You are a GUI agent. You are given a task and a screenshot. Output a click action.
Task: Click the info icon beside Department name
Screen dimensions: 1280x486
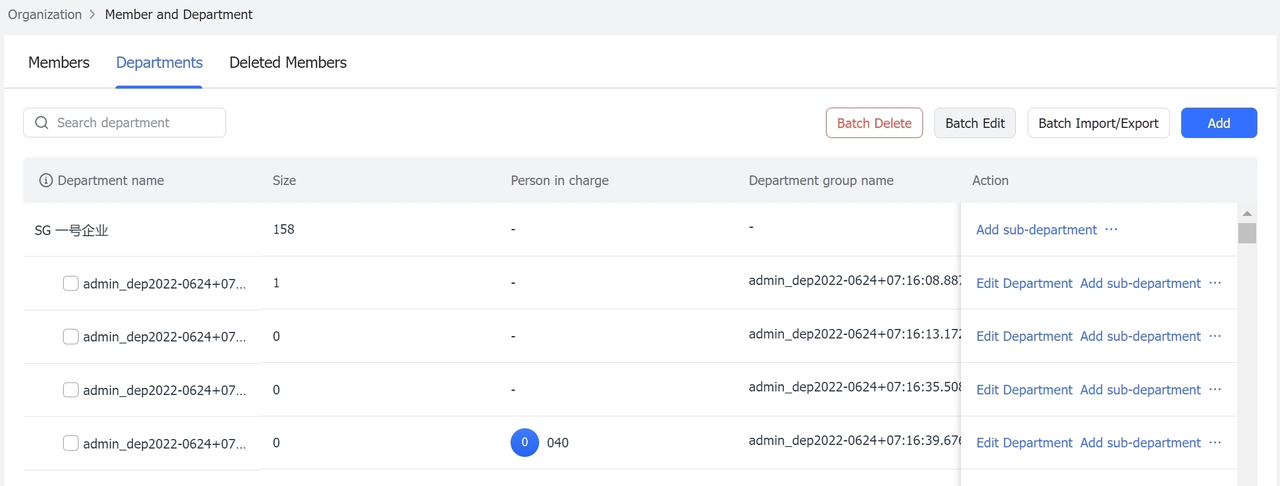click(45, 181)
